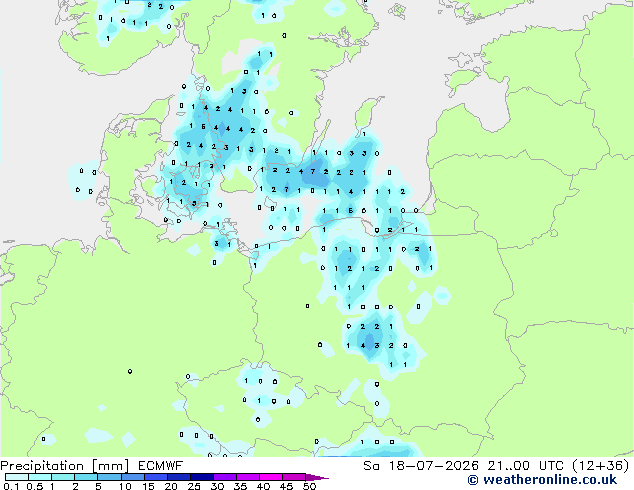Click the legend value '0.1'
Viewport: 634px width, 490px height.
(x=11, y=486)
